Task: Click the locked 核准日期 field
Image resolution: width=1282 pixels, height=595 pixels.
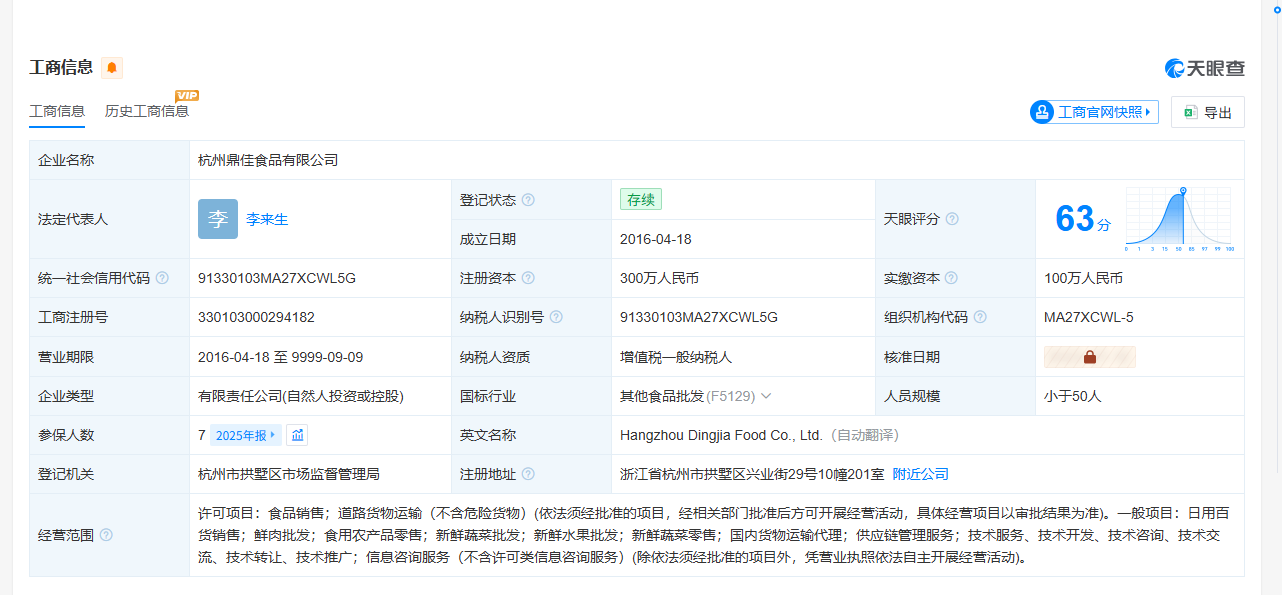Action: tap(1089, 357)
